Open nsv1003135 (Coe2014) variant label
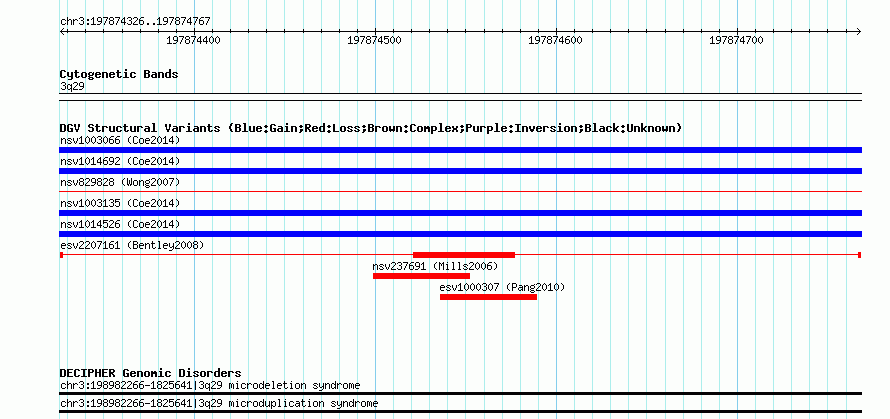The height and width of the screenshot is (419, 890). click(x=120, y=203)
